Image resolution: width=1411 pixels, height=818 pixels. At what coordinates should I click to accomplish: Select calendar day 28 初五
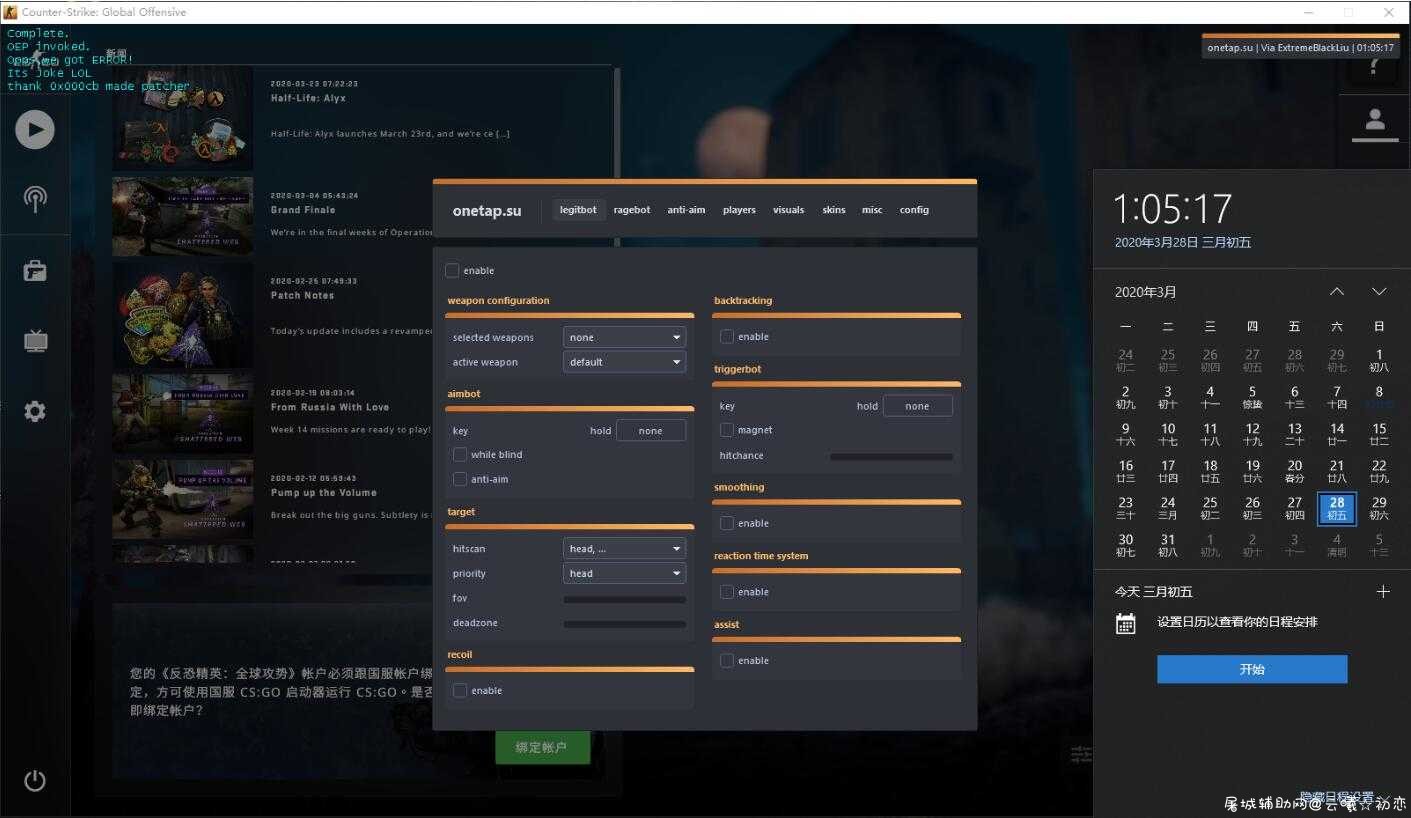pyautogui.click(x=1337, y=508)
